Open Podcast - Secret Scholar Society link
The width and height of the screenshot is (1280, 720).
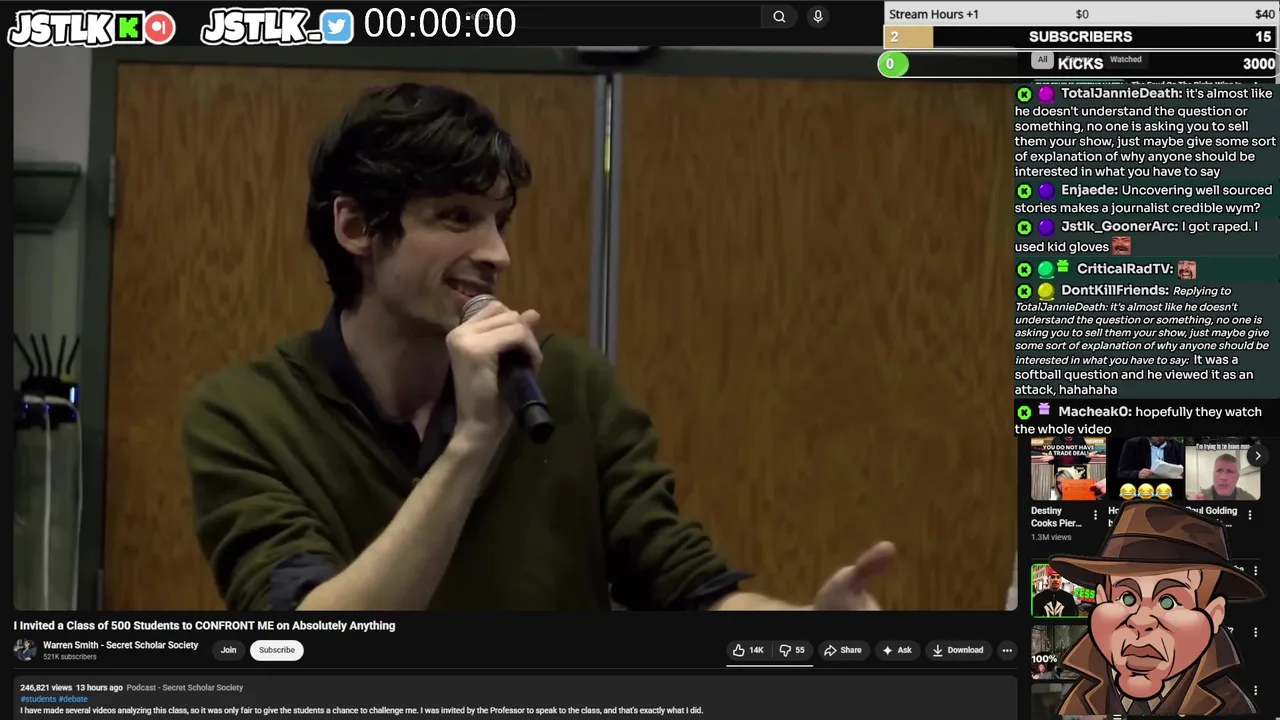point(185,688)
